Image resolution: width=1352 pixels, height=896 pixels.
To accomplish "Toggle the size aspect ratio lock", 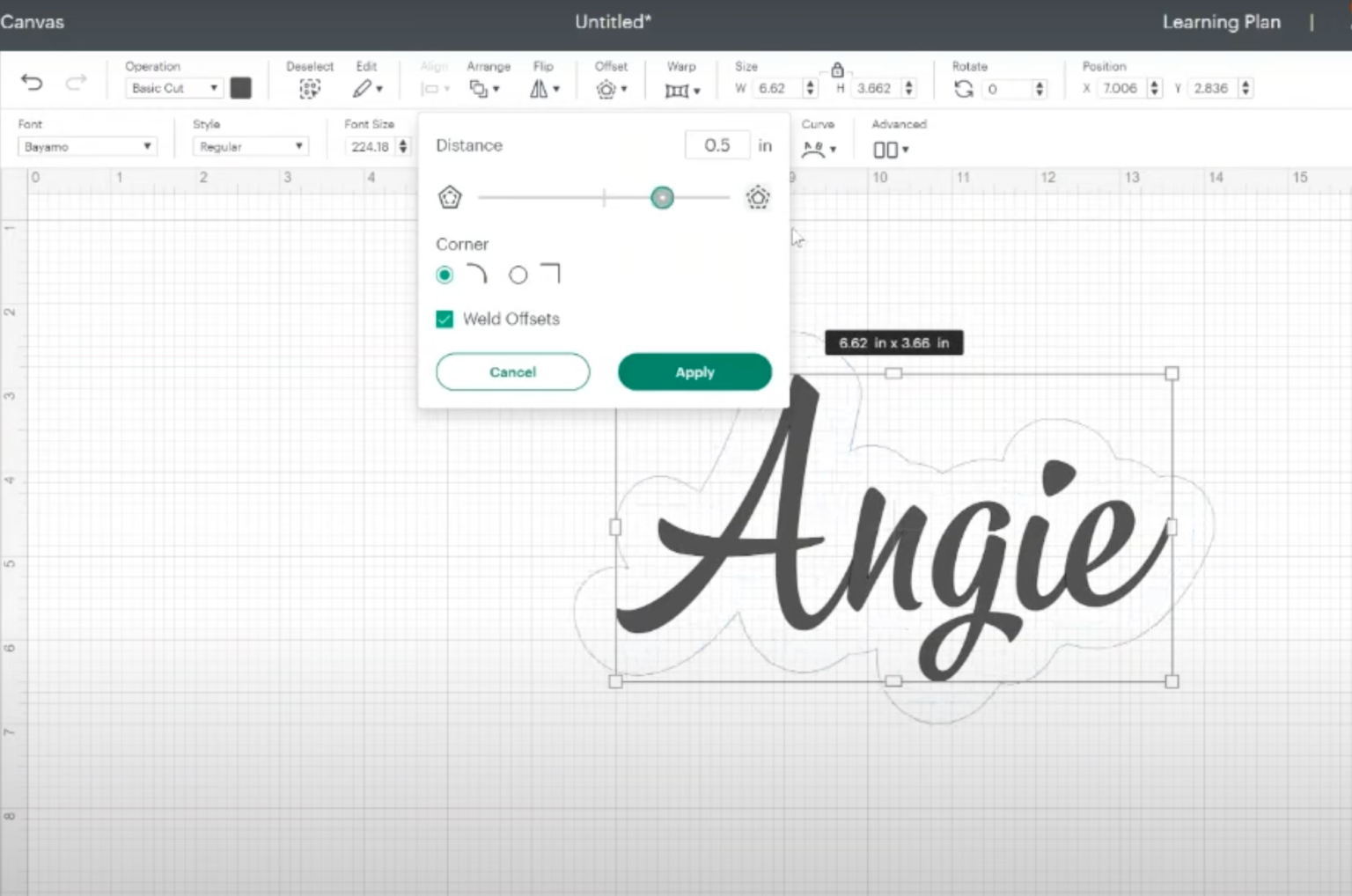I will click(837, 70).
